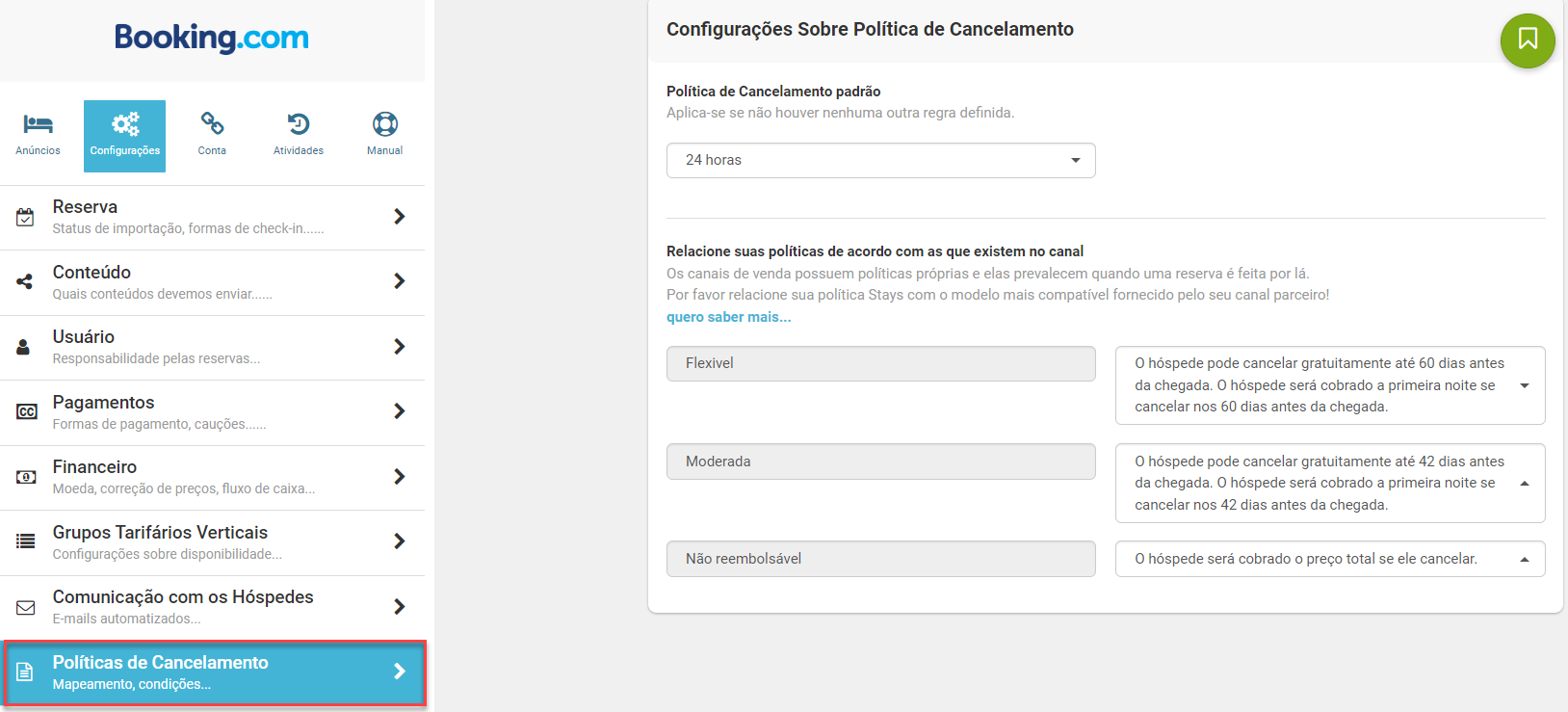Expand the Moderada policy mapping dropdown
The image size is (1568, 712).
coord(1329,483)
